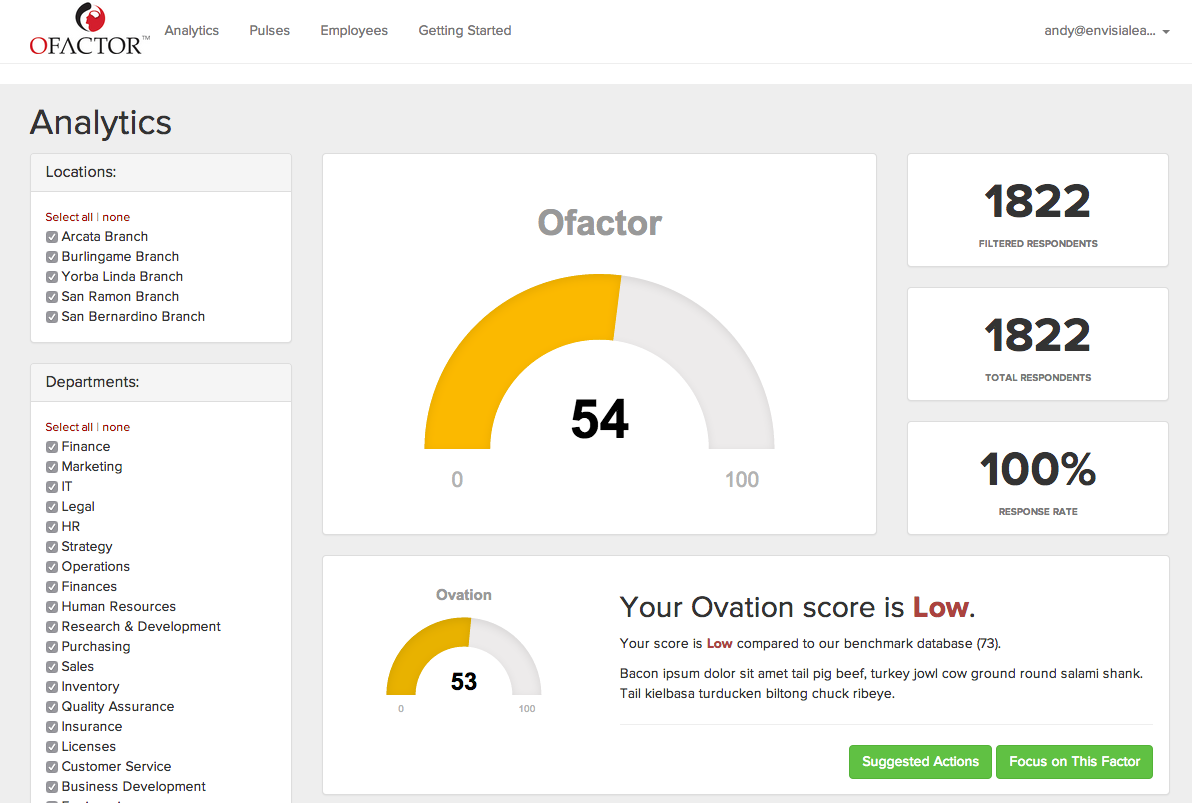
Task: Go to the Employees page
Action: point(353,30)
